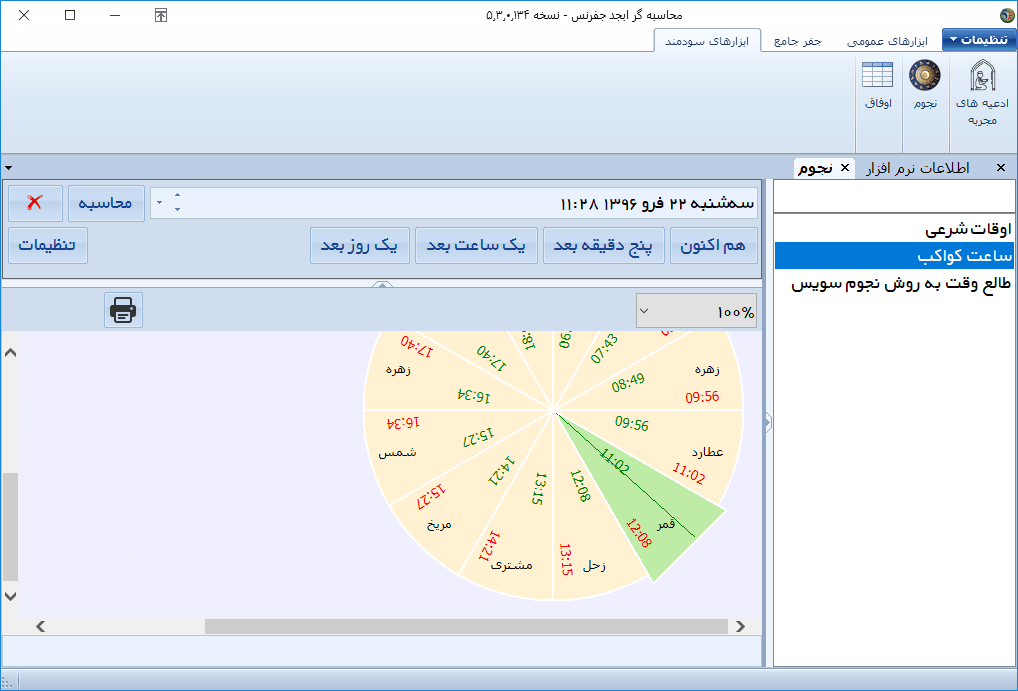Collapse the right side panel splitter handle
The image size is (1018, 691).
click(x=767, y=423)
